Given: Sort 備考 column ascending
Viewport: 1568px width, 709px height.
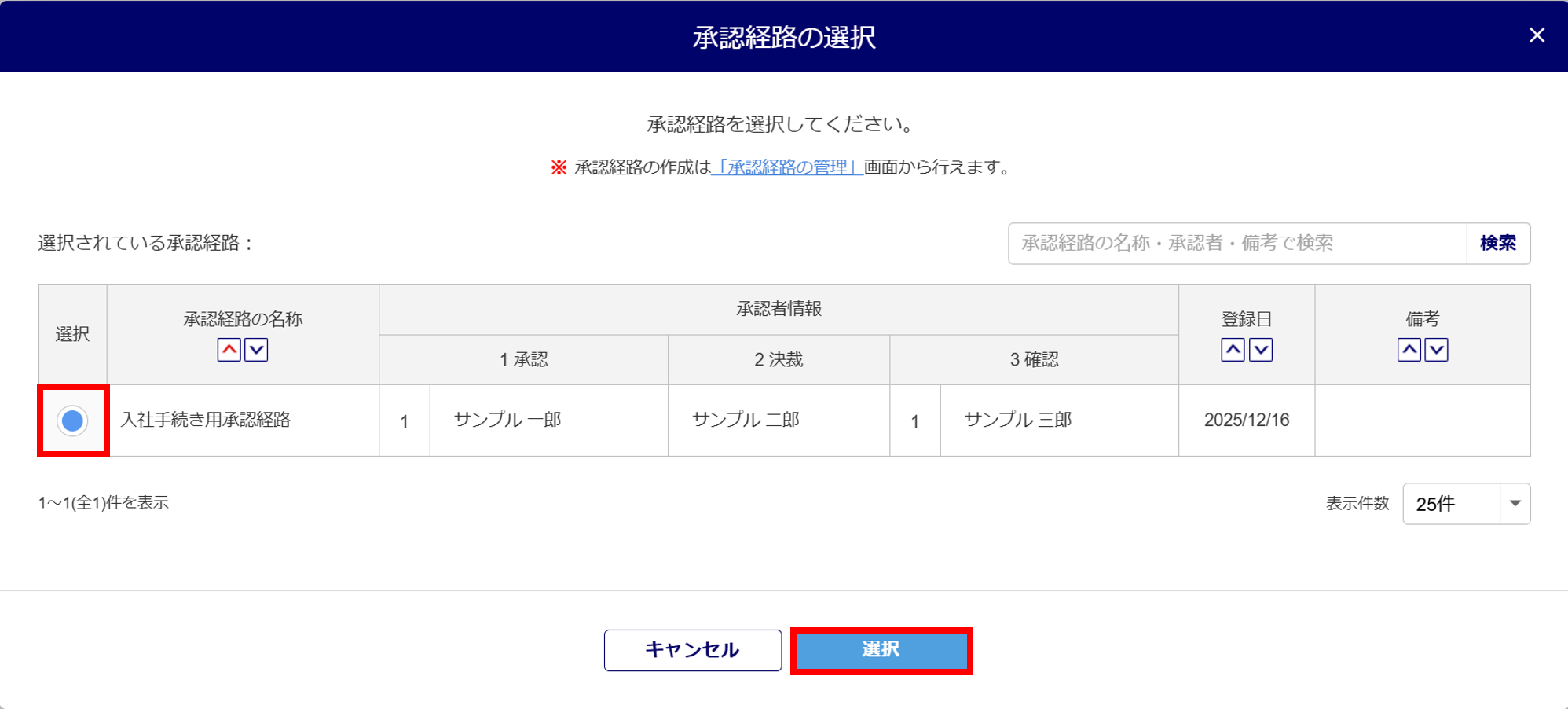Looking at the screenshot, I should [x=1409, y=350].
